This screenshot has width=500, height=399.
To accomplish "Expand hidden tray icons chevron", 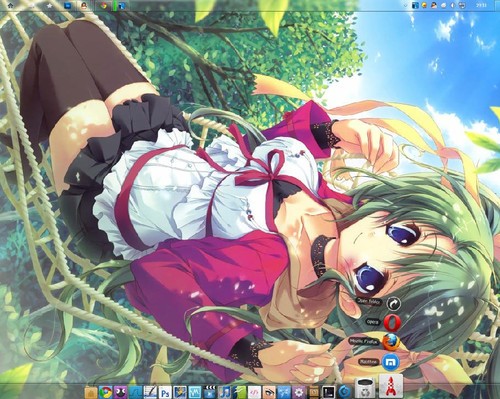I will pos(405,5).
